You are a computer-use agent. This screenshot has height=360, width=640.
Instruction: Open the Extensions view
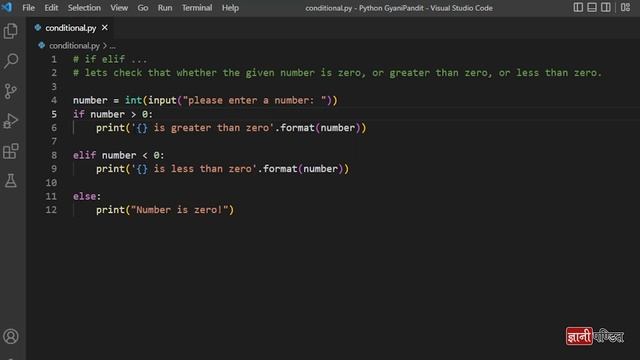tap(11, 151)
